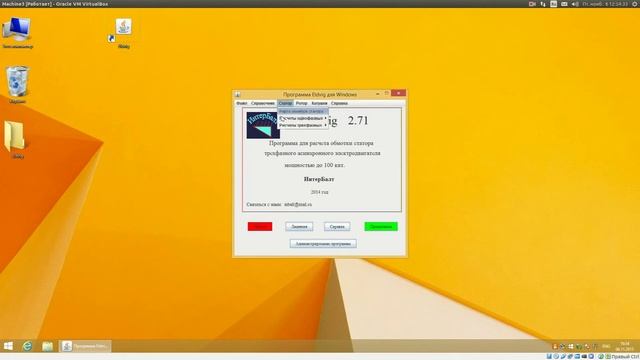
Task: Click the Windows taskbar clock
Action: (625, 346)
